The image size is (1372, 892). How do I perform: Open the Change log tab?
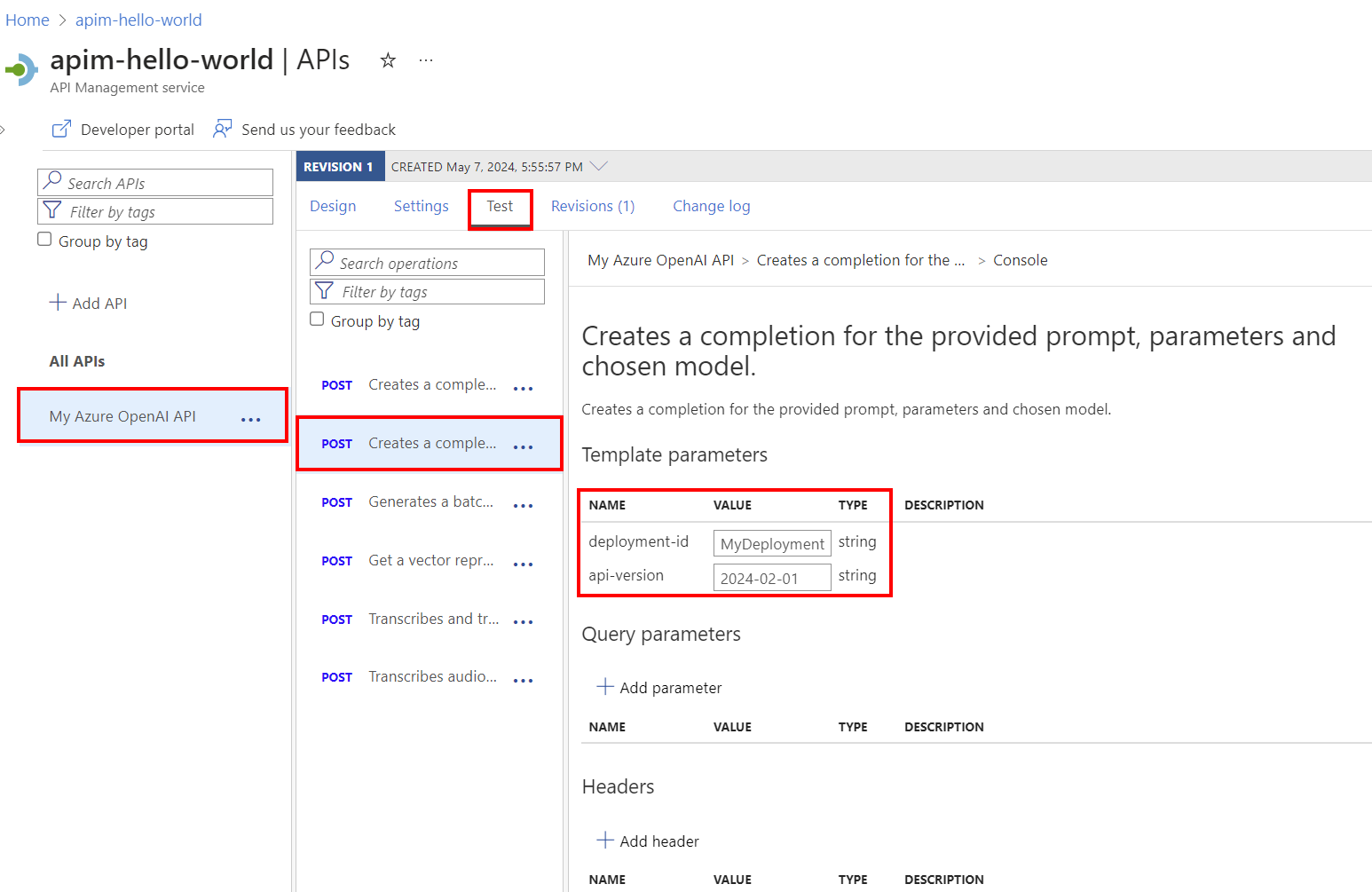711,205
